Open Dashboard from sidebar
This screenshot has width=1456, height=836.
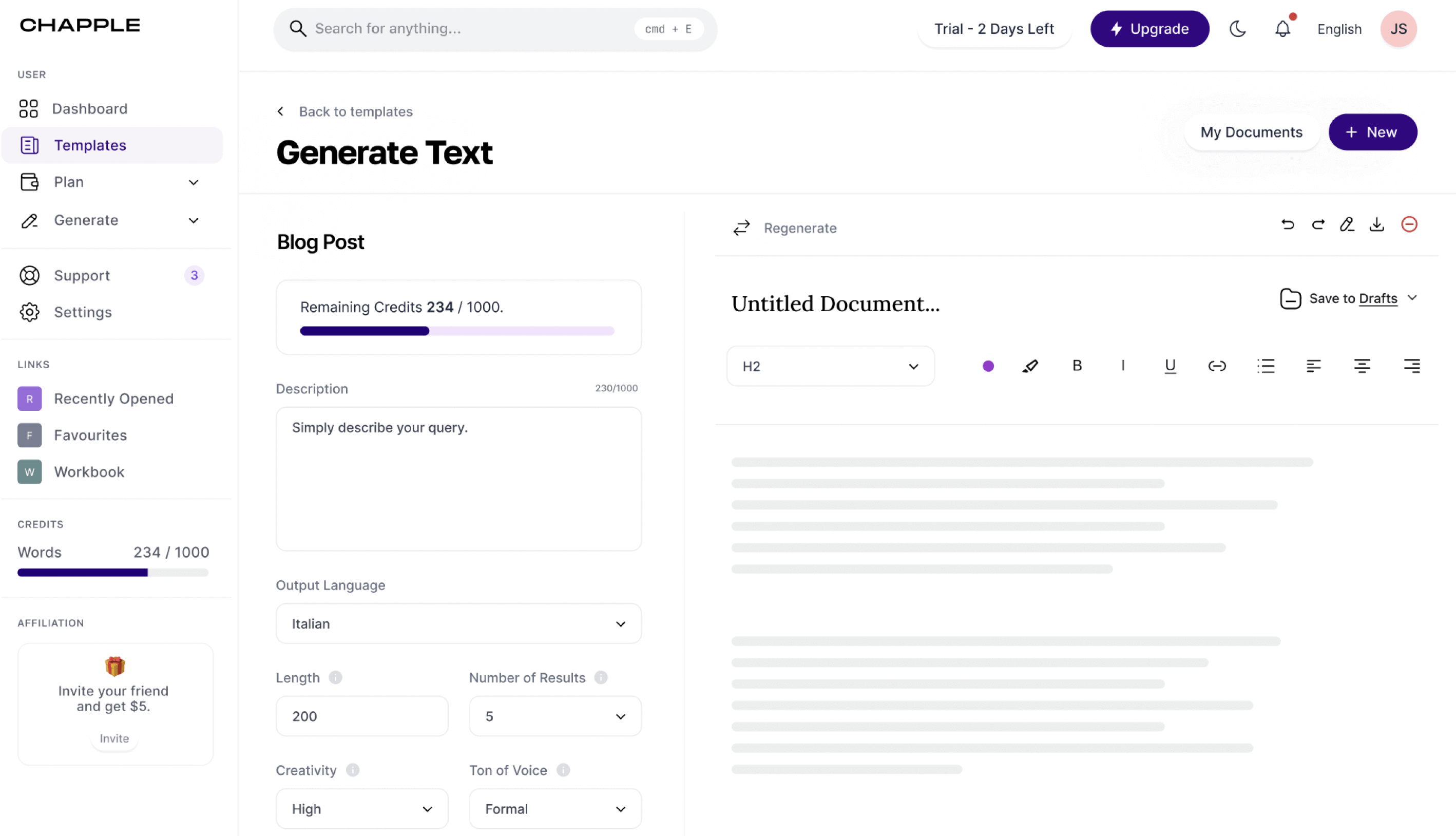89,108
